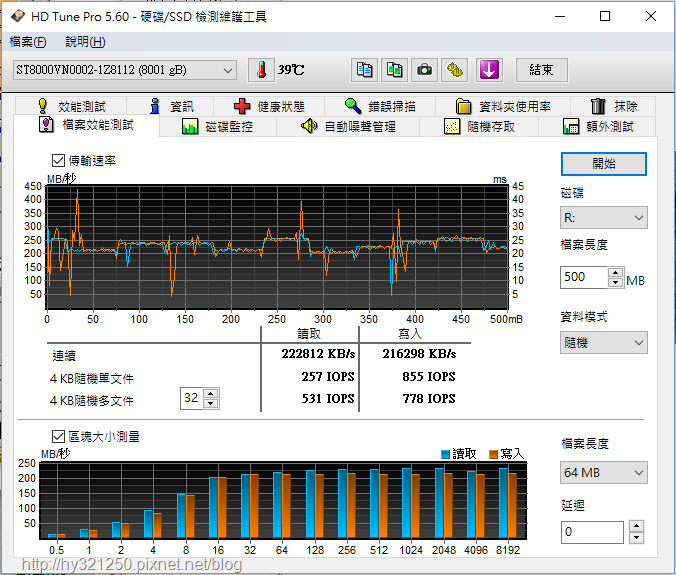The width and height of the screenshot is (676, 575).
Task: Select the 檔案效能測試 tab
Action: 86,125
